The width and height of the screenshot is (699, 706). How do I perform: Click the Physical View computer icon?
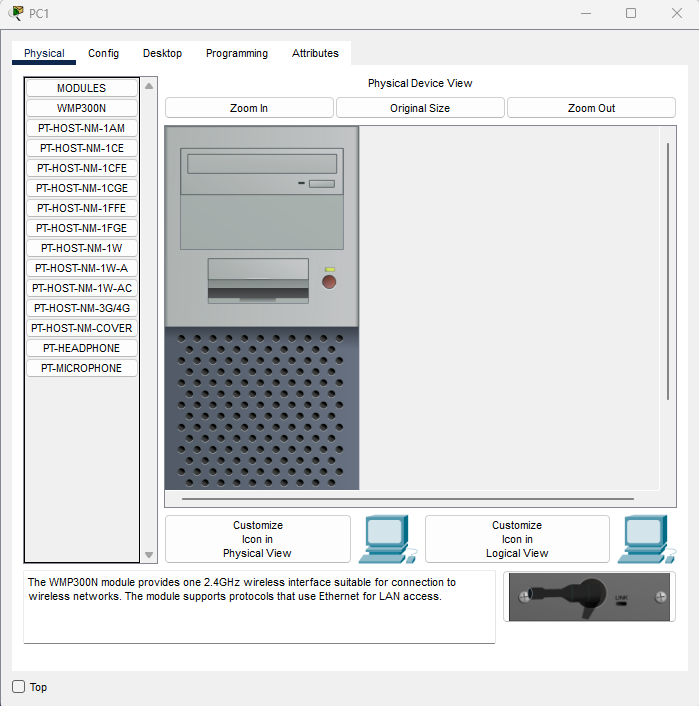click(386, 539)
